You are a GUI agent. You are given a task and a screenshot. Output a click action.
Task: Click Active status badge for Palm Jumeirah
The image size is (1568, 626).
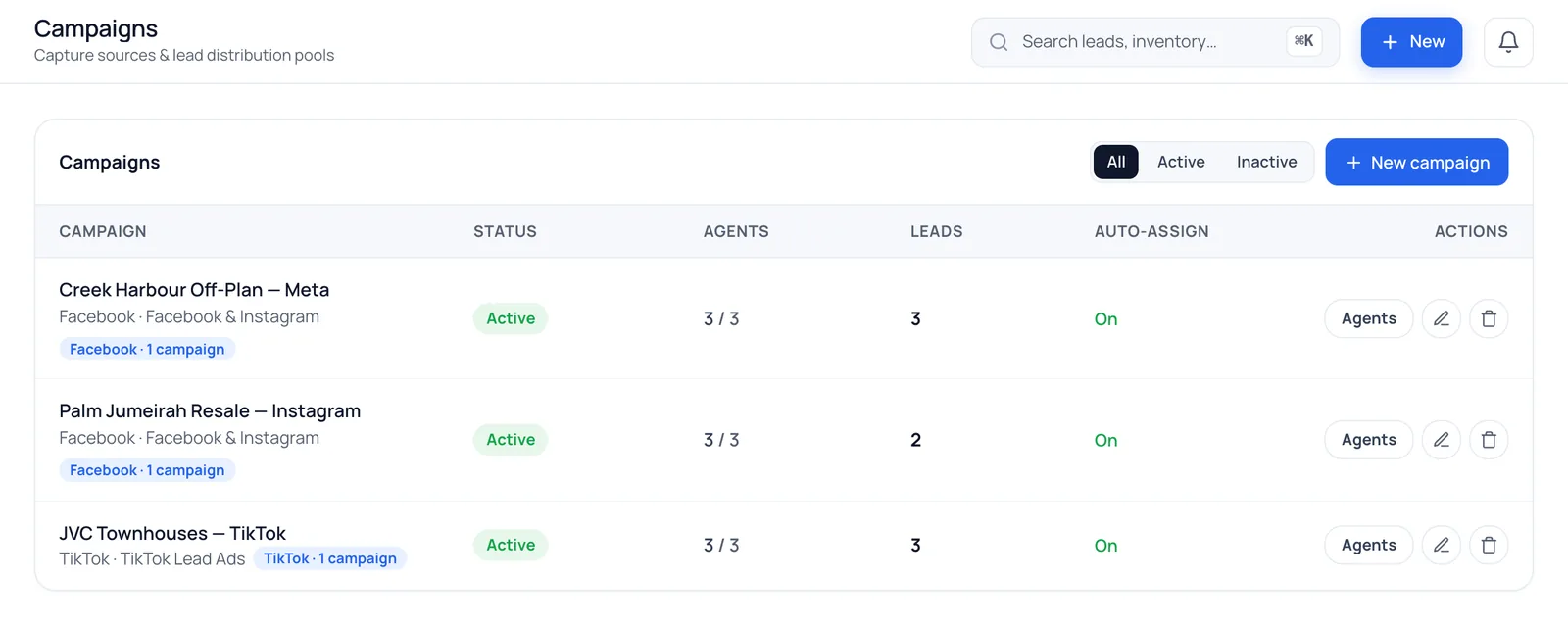pyautogui.click(x=511, y=440)
